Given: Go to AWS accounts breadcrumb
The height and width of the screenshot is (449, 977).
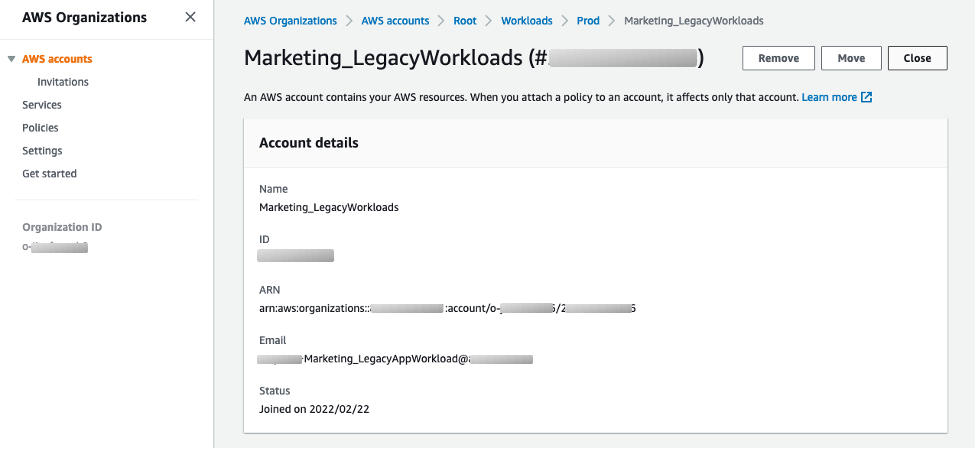Looking at the screenshot, I should click(395, 21).
